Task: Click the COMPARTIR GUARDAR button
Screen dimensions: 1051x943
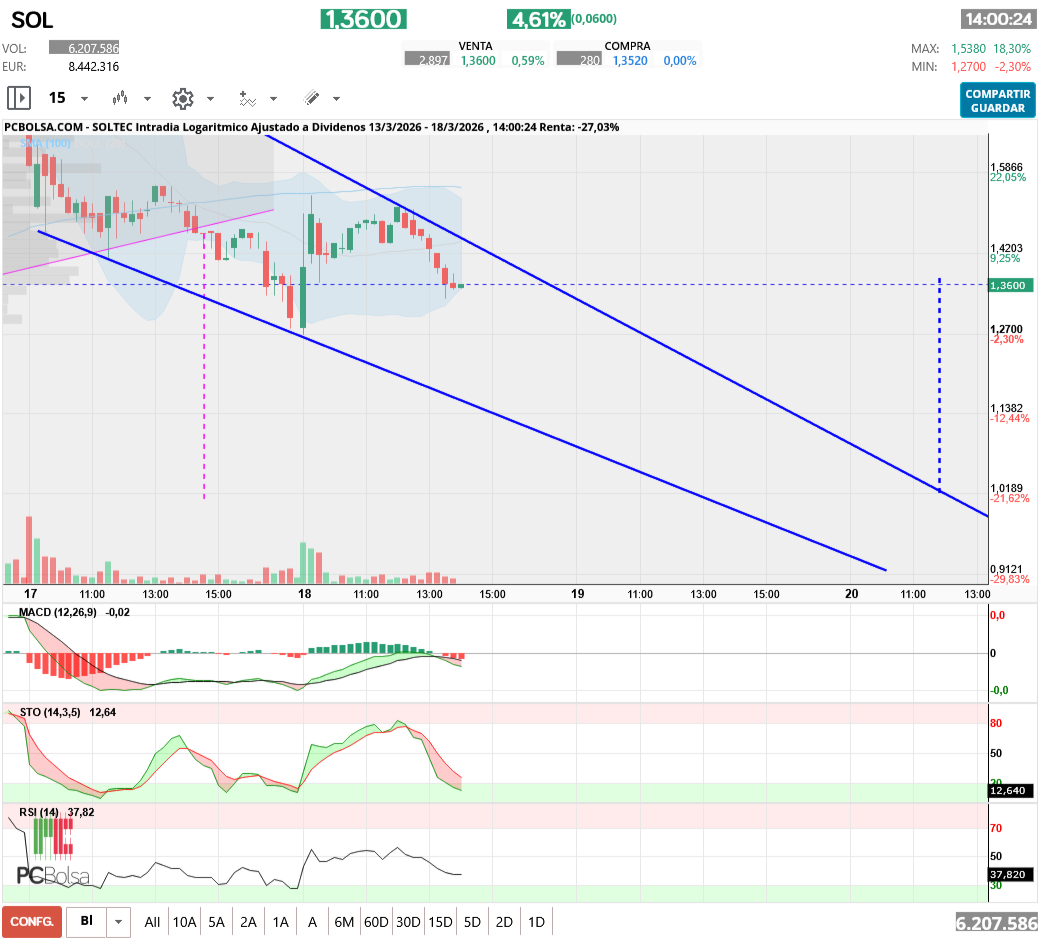Action: coord(997,99)
